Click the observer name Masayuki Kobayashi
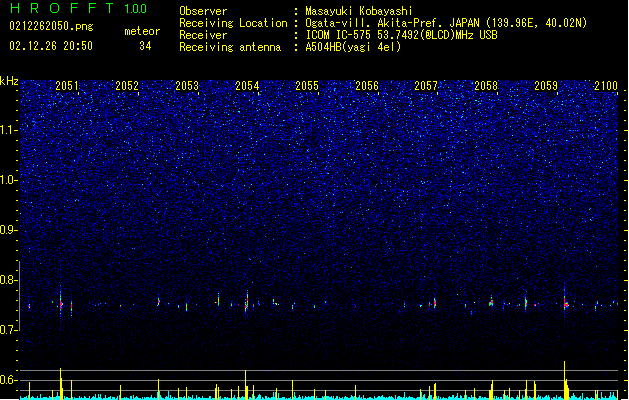This screenshot has height=400, width=629. 359,11
